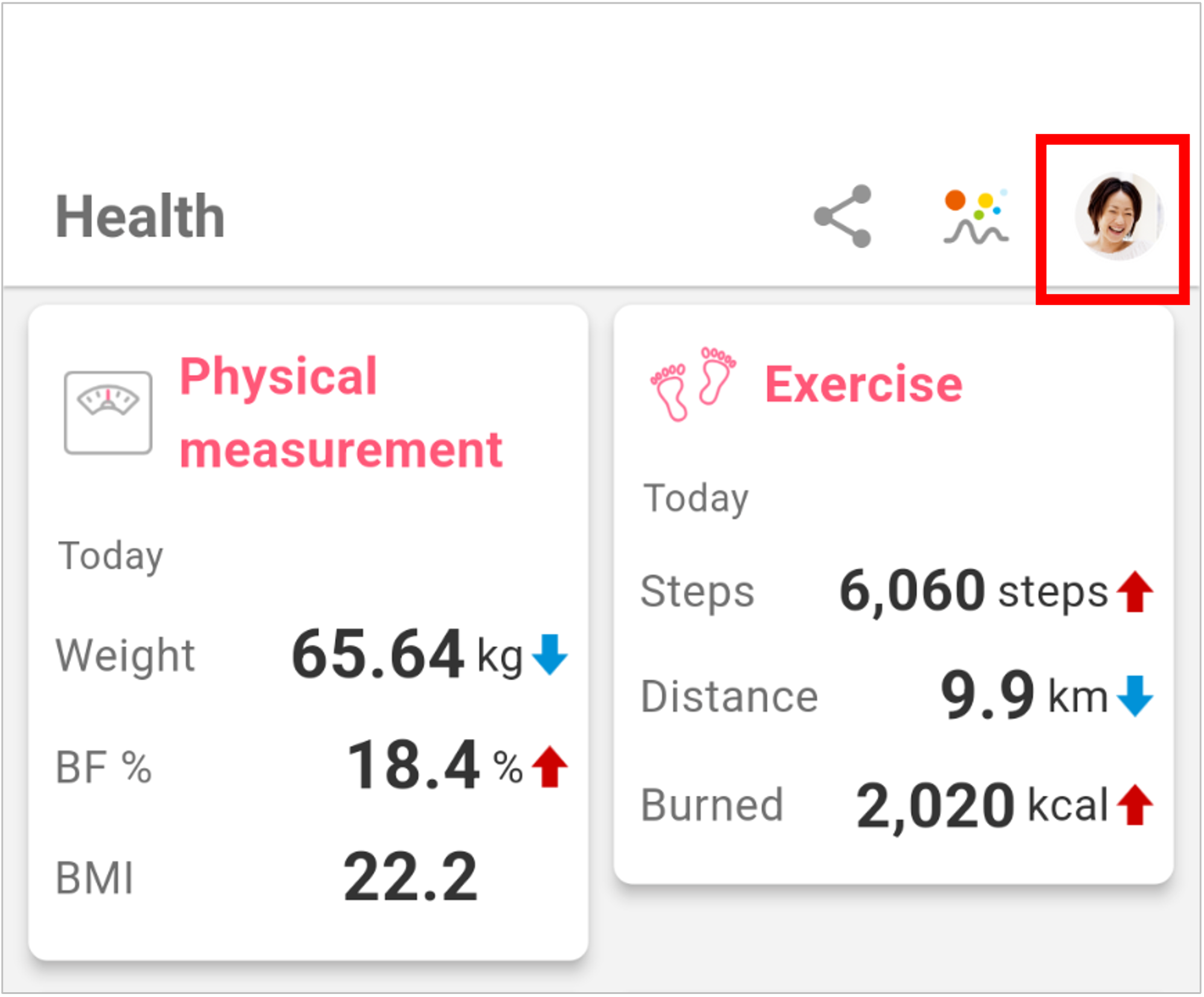Select the 6,060 steps value
1204x997 pixels.
click(x=974, y=591)
